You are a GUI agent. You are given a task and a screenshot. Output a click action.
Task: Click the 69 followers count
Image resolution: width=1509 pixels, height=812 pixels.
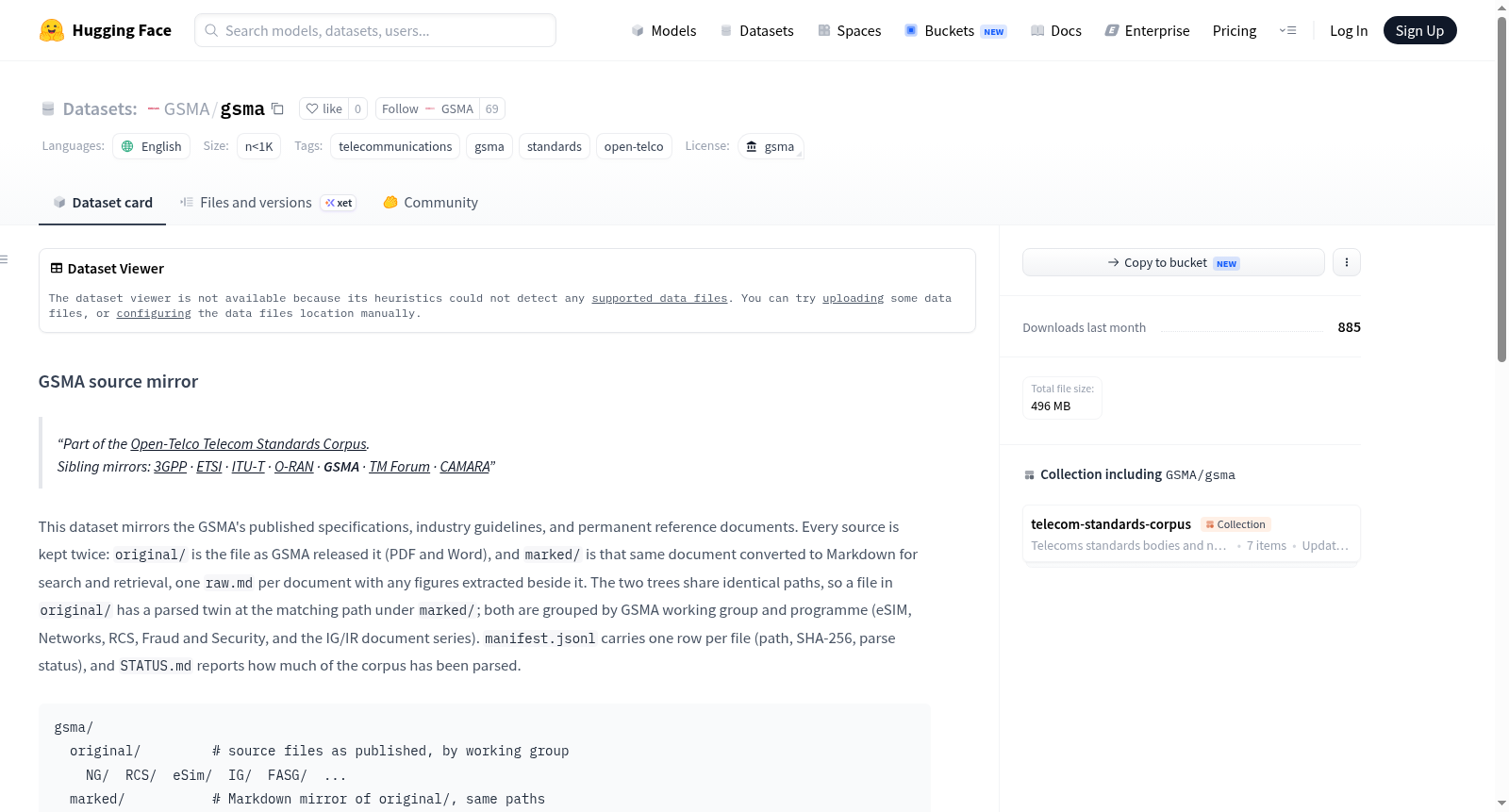pos(492,108)
